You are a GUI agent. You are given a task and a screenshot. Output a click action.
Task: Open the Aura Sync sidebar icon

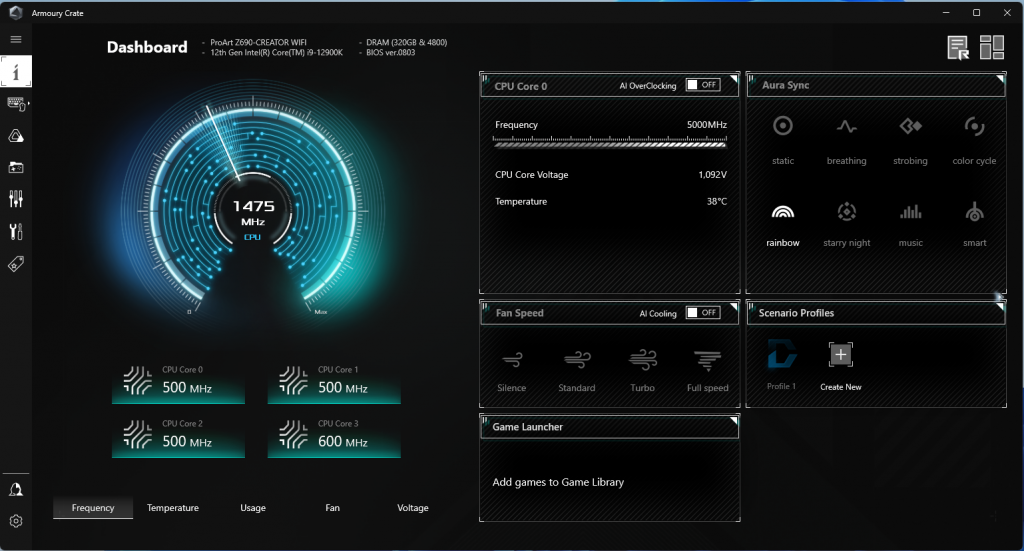pyautogui.click(x=16, y=136)
